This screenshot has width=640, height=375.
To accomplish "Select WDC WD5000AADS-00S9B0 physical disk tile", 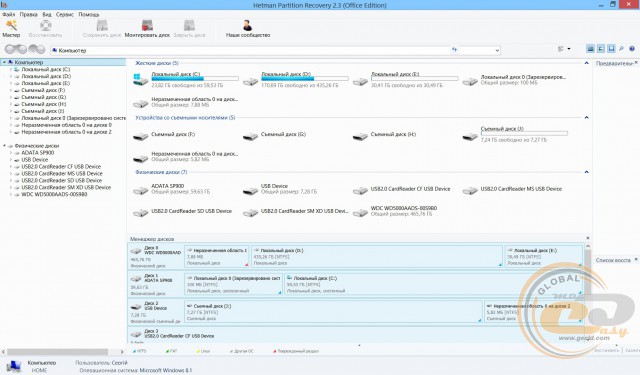I will click(x=395, y=211).
